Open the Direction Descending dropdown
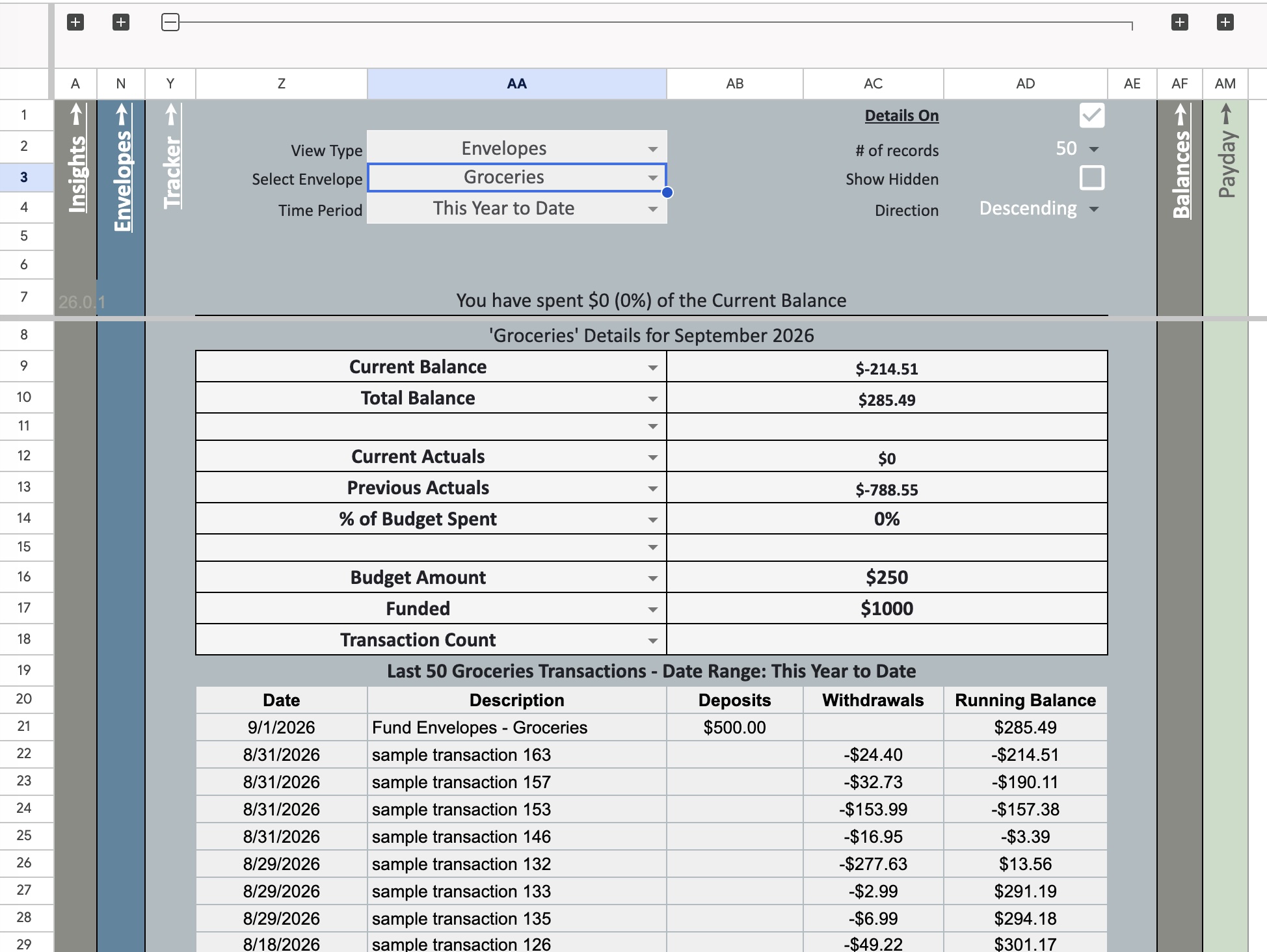 point(1094,209)
